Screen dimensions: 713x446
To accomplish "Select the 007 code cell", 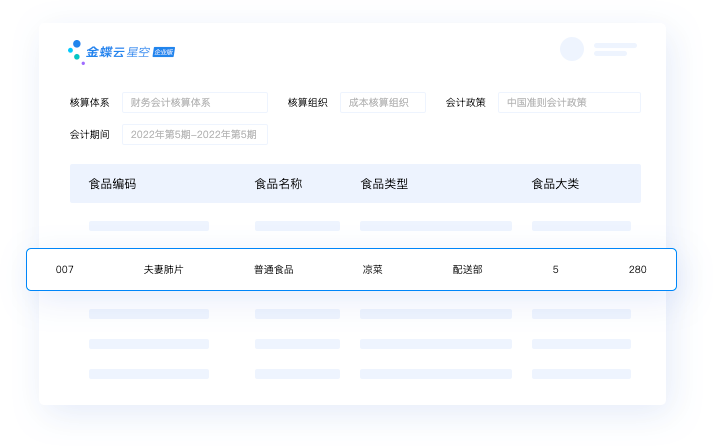I will point(65,270).
